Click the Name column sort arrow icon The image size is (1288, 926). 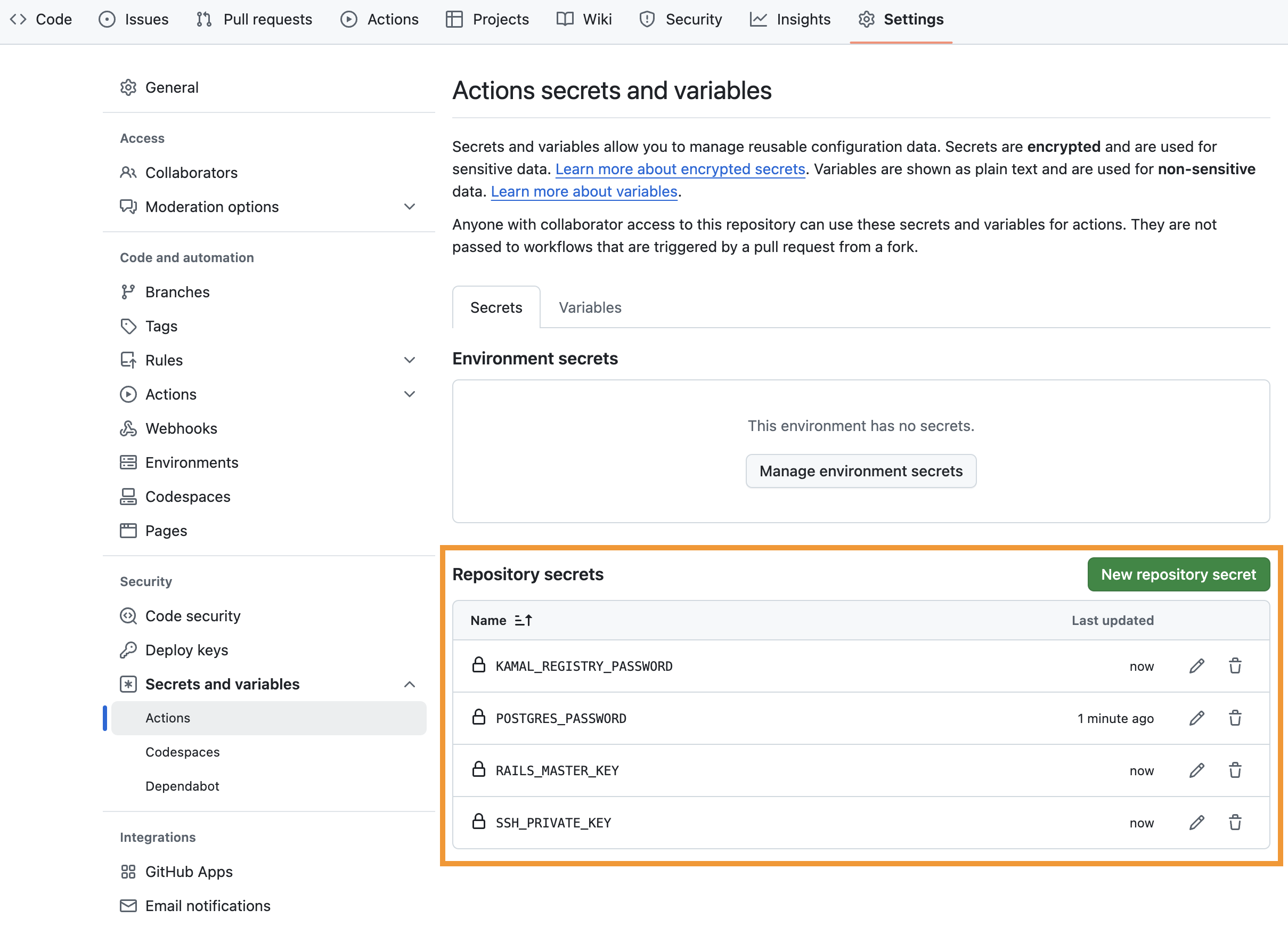523,620
